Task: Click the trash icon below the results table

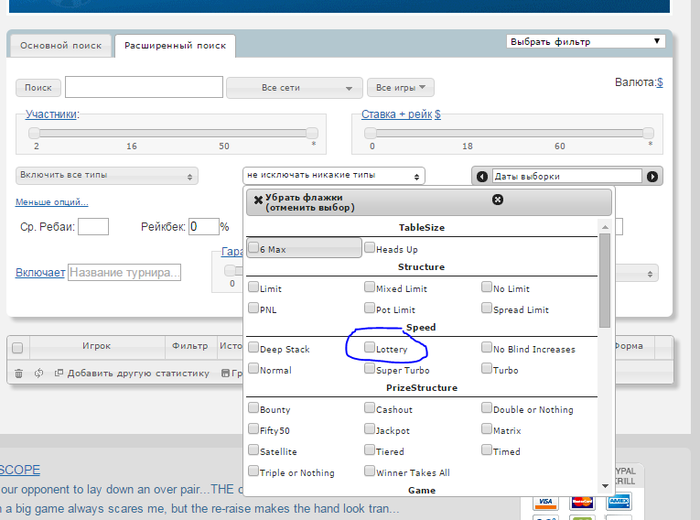Action: tap(18, 373)
